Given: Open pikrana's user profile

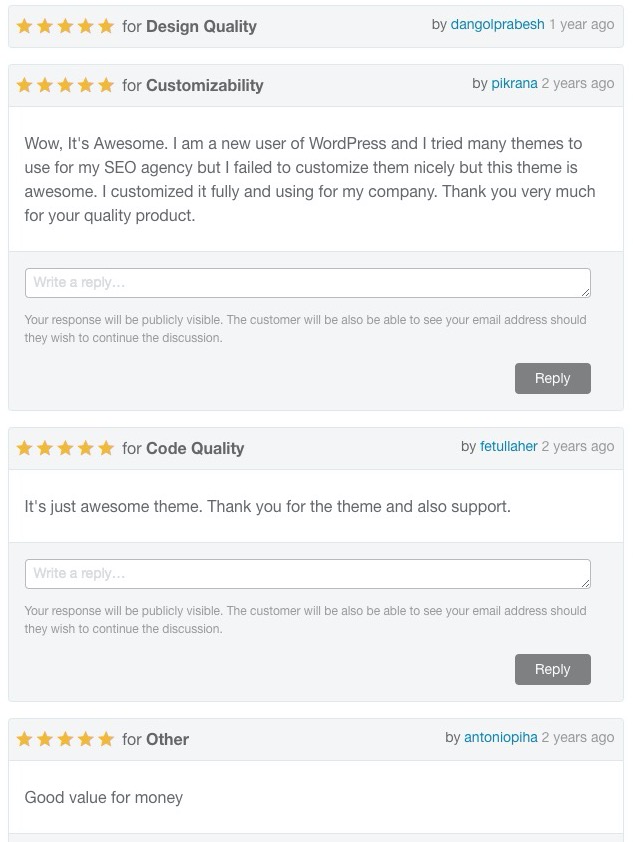Looking at the screenshot, I should 514,84.
